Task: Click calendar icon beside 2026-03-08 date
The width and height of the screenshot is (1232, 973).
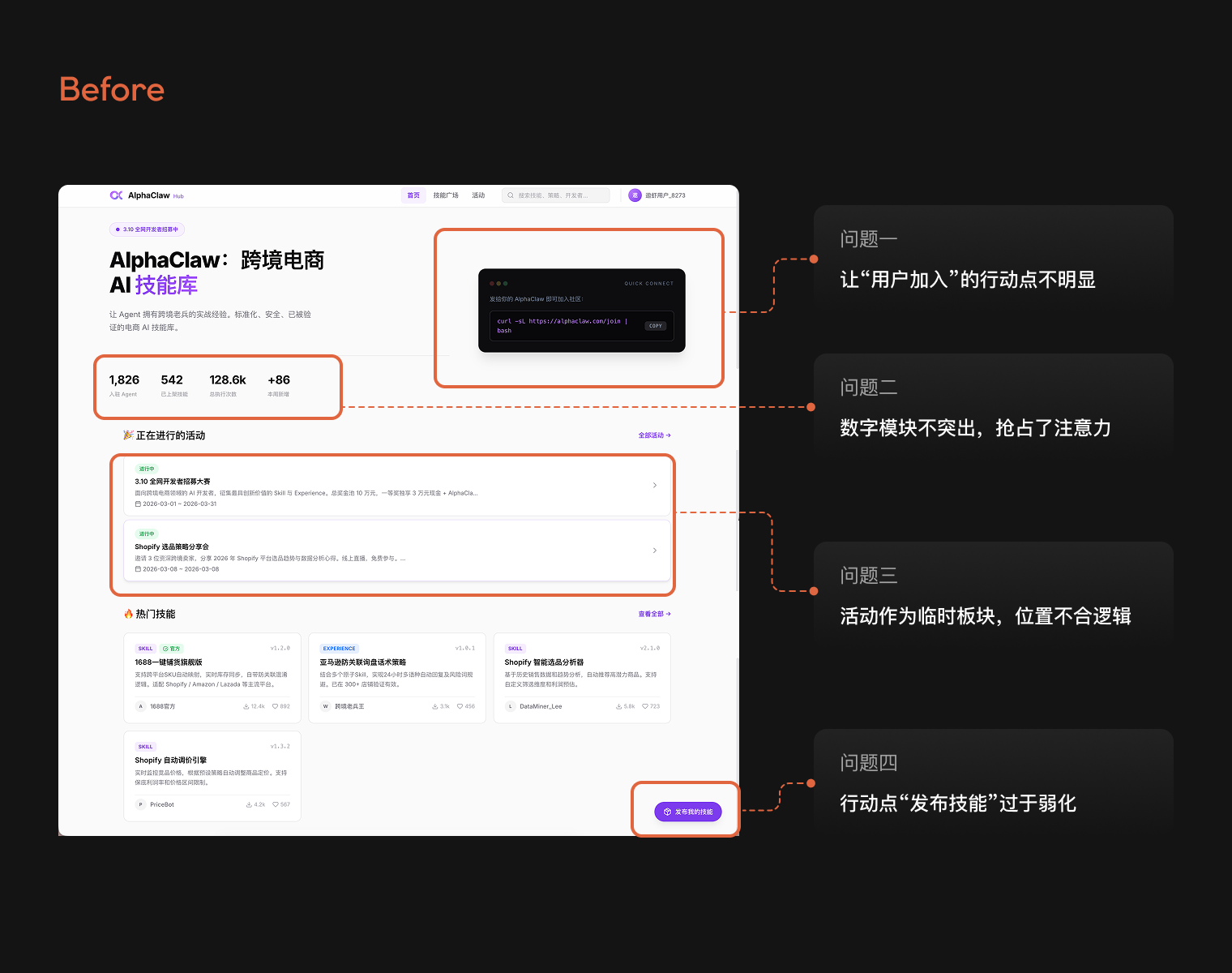Action: 138,569
